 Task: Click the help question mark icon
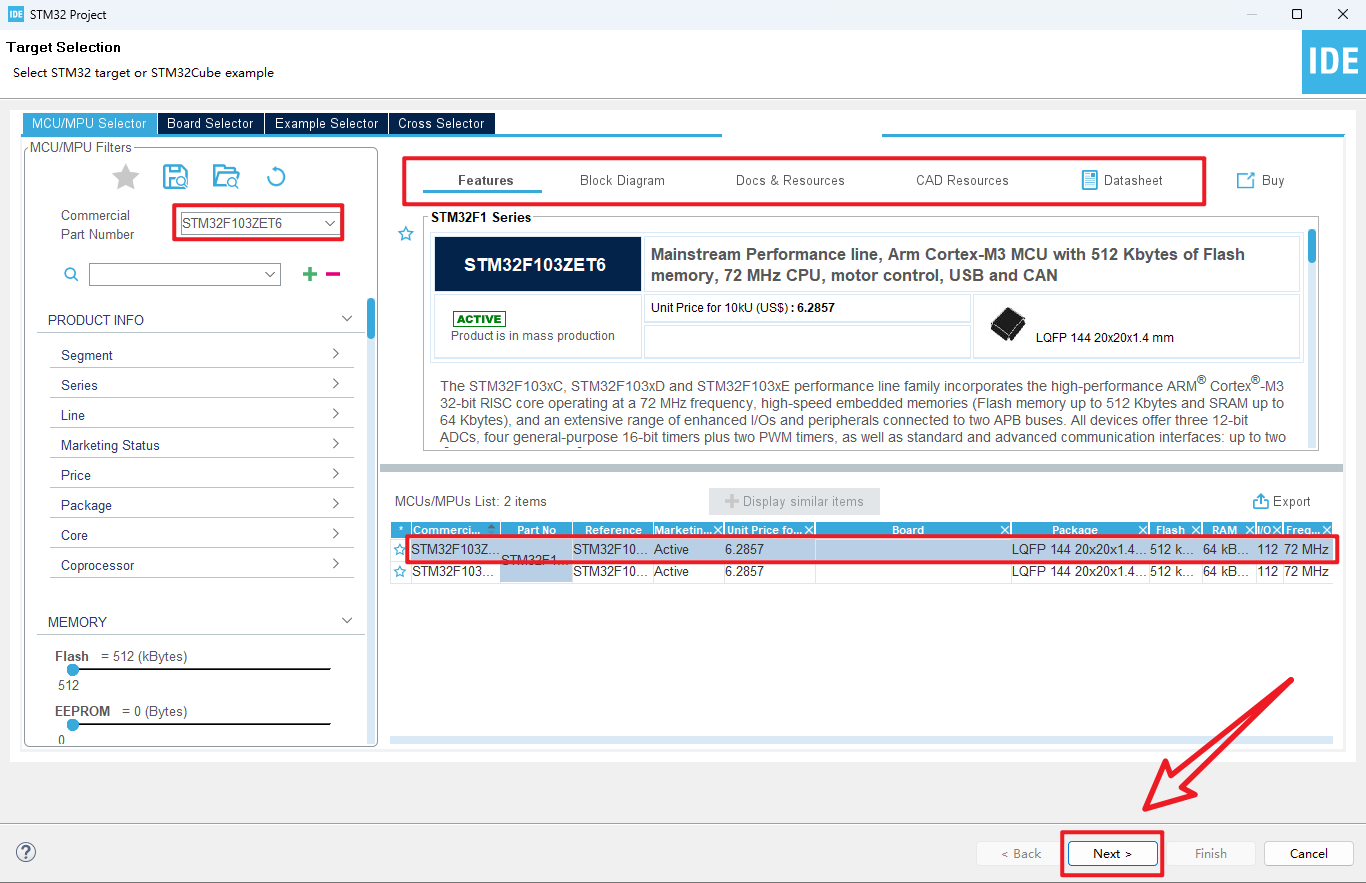[26, 852]
